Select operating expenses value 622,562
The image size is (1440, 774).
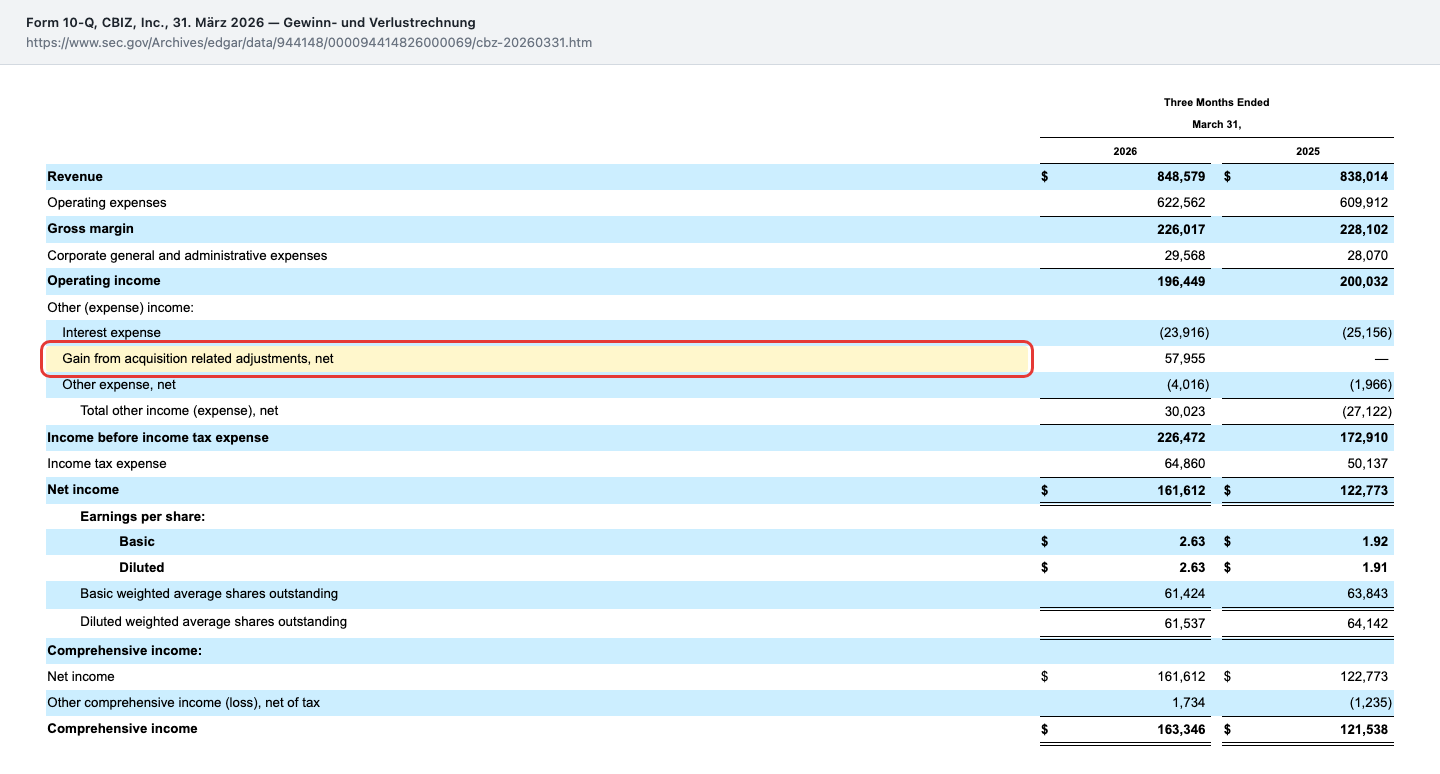tap(1180, 203)
